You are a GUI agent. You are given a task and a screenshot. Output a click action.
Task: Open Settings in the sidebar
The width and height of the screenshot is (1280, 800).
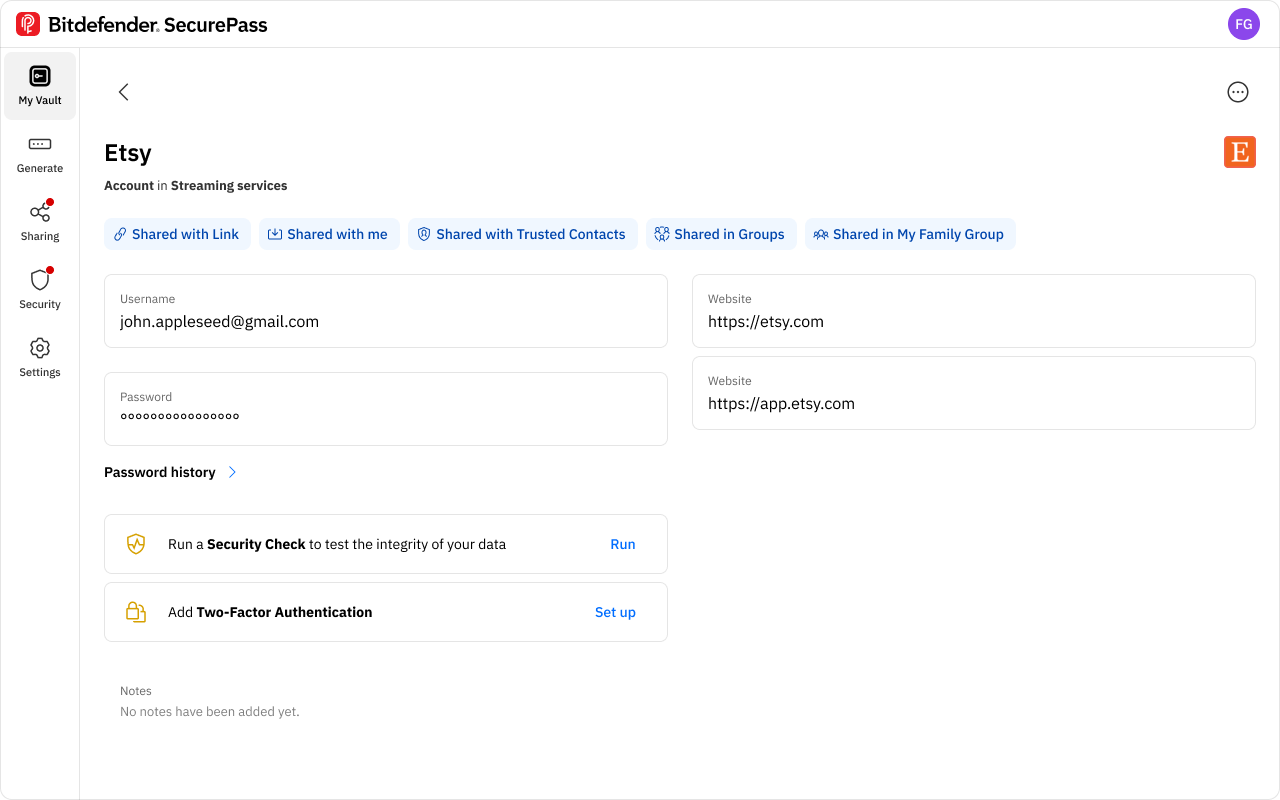(40, 358)
